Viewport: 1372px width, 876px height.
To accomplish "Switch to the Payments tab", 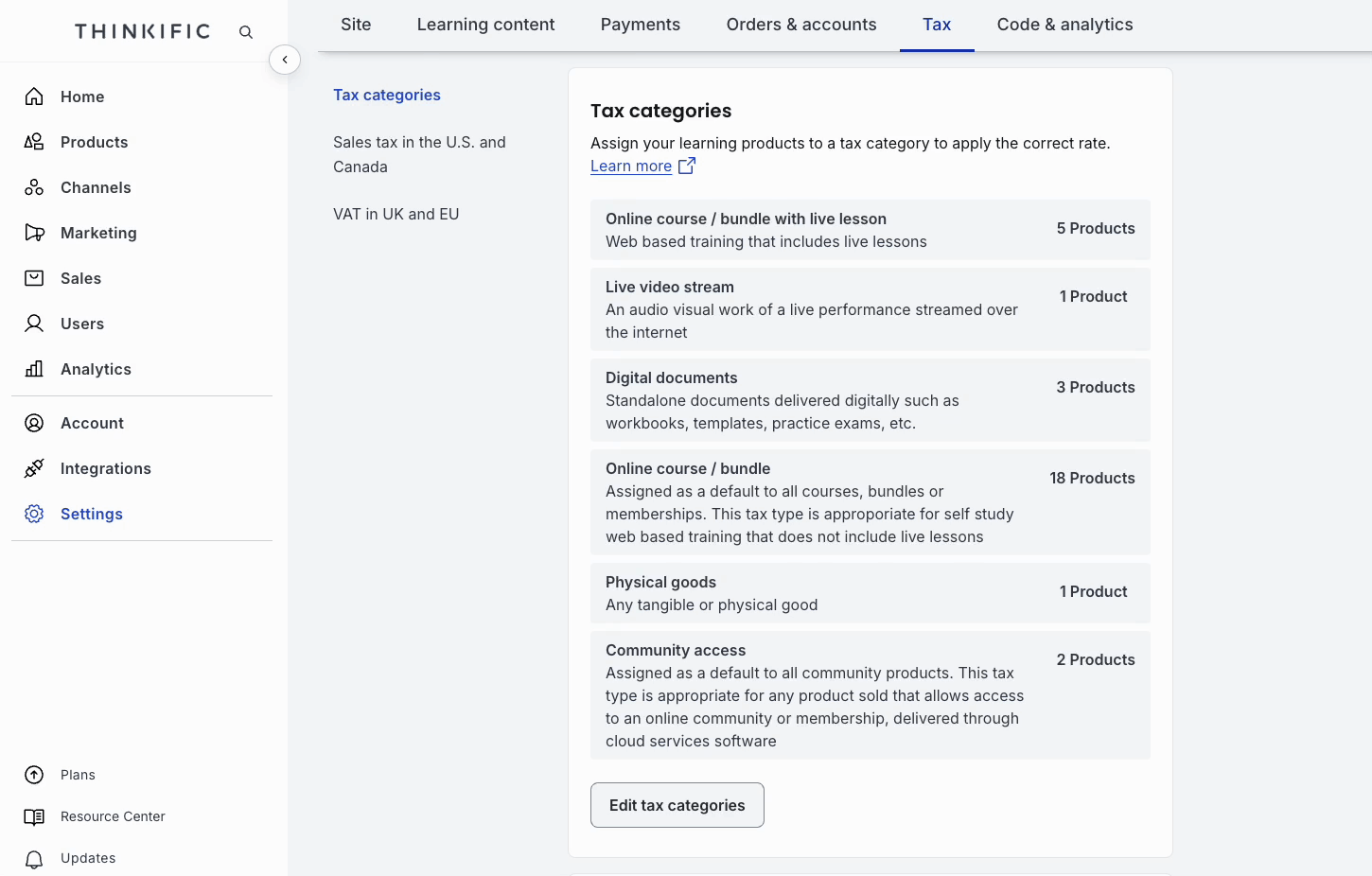I will (640, 25).
